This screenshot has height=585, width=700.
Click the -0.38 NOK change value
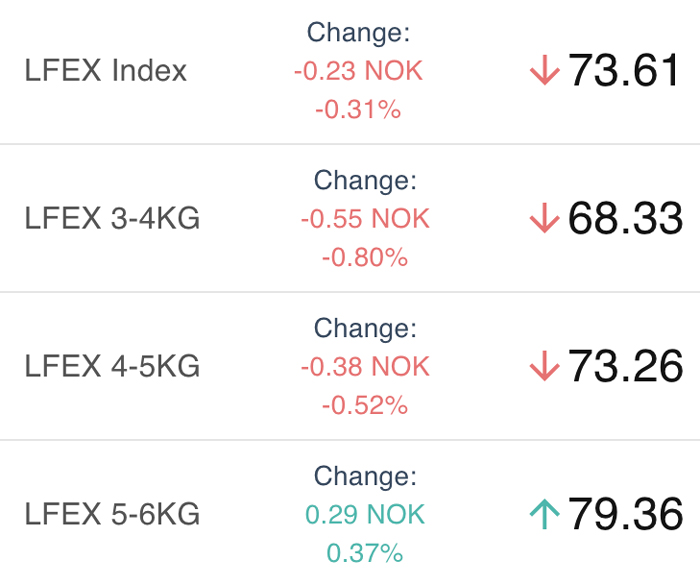tap(365, 367)
